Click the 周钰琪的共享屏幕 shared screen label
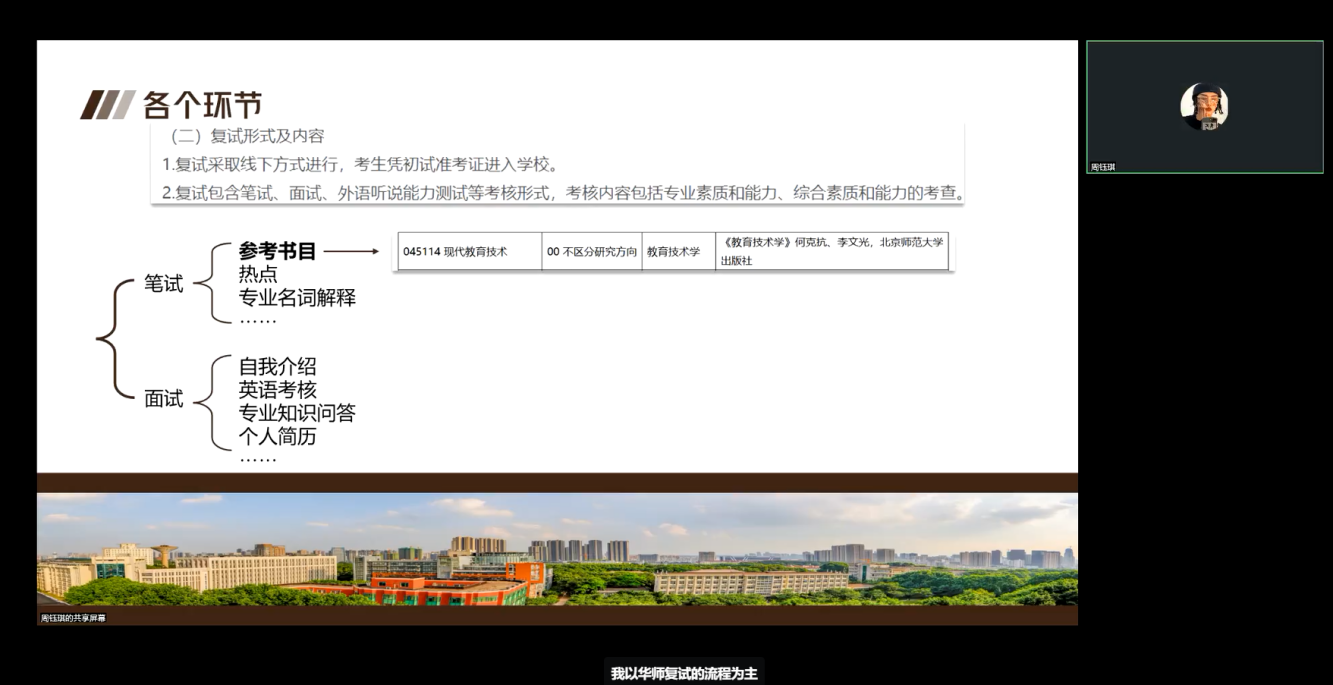 73,618
